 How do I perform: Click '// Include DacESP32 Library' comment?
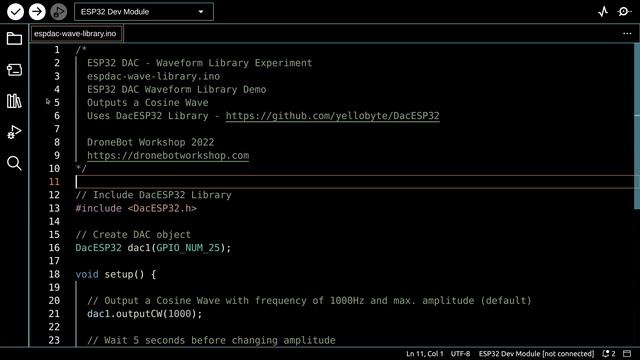(153, 195)
